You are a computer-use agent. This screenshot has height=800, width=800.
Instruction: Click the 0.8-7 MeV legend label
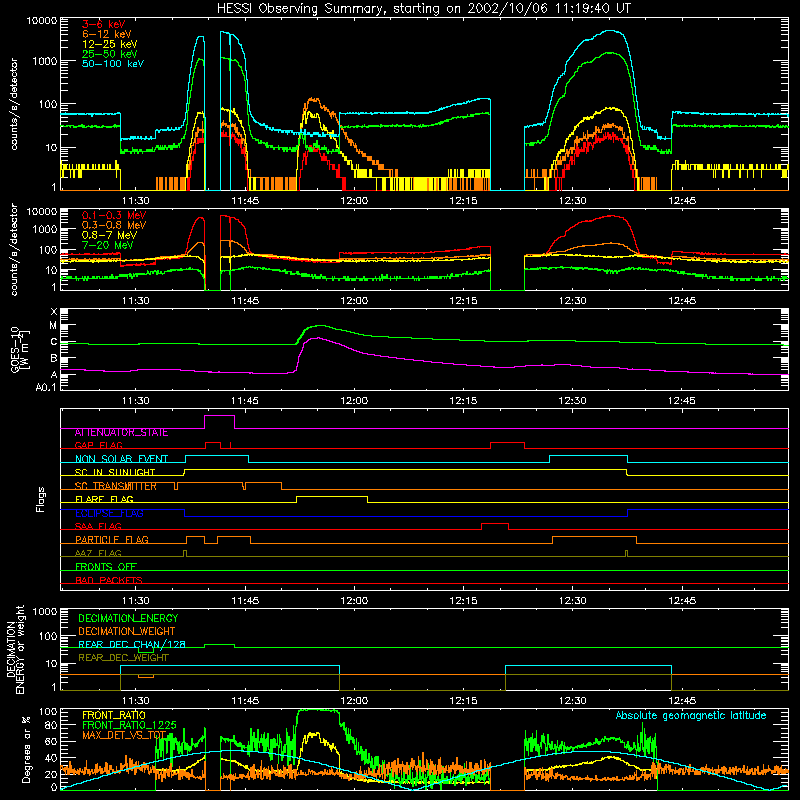pos(109,236)
